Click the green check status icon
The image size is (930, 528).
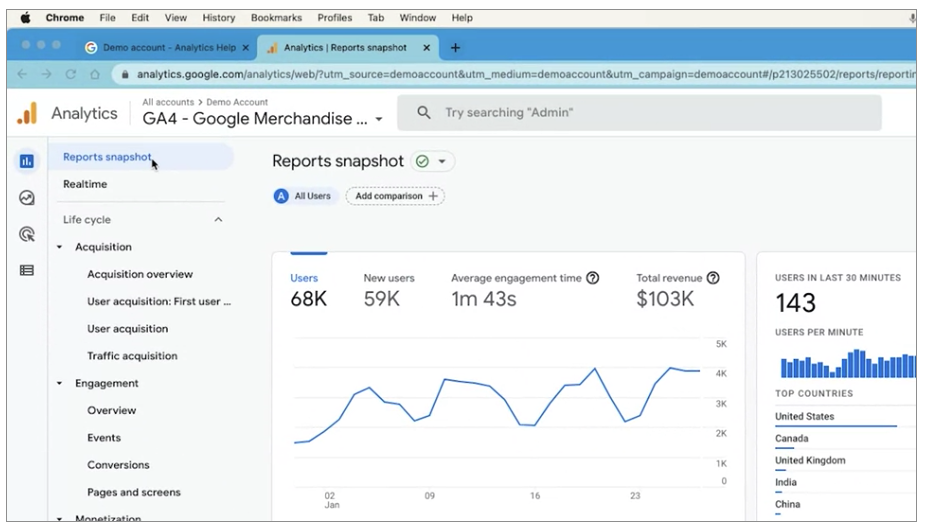pyautogui.click(x=422, y=161)
